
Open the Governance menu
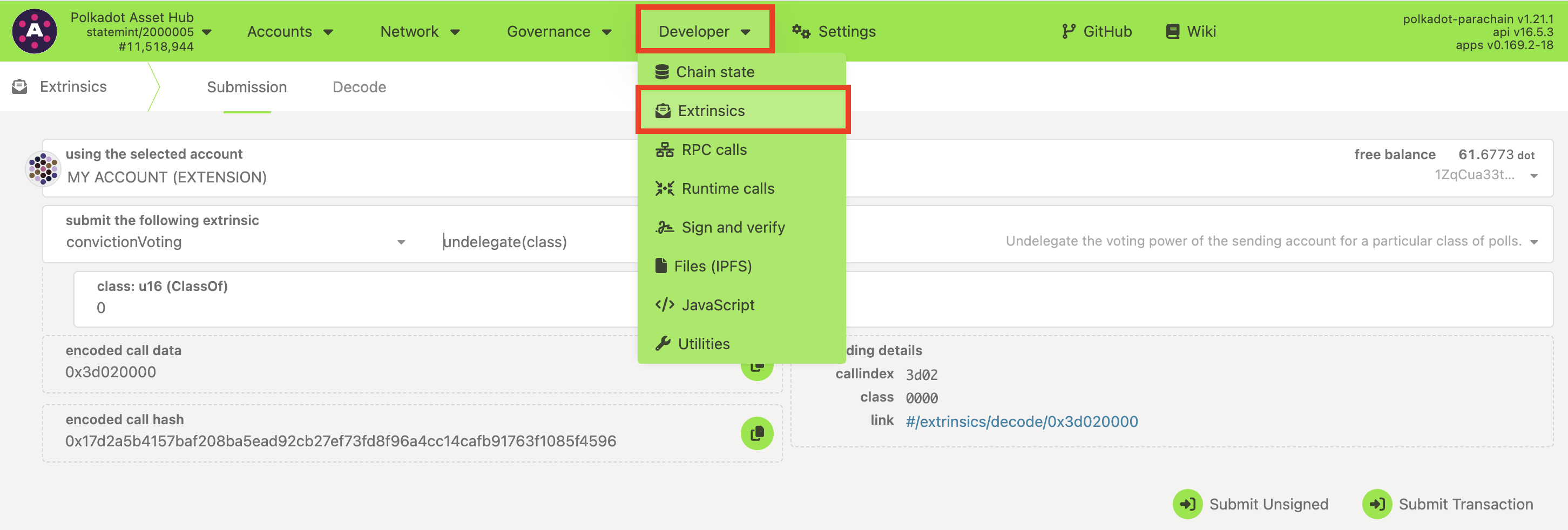[x=558, y=32]
